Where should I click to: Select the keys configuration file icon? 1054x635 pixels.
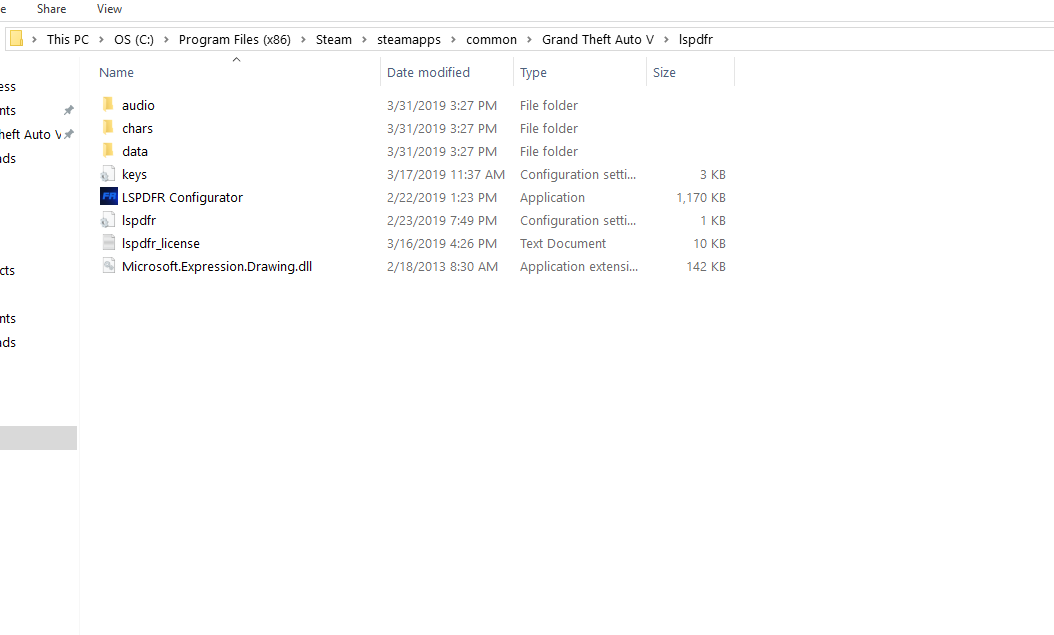[x=108, y=174]
